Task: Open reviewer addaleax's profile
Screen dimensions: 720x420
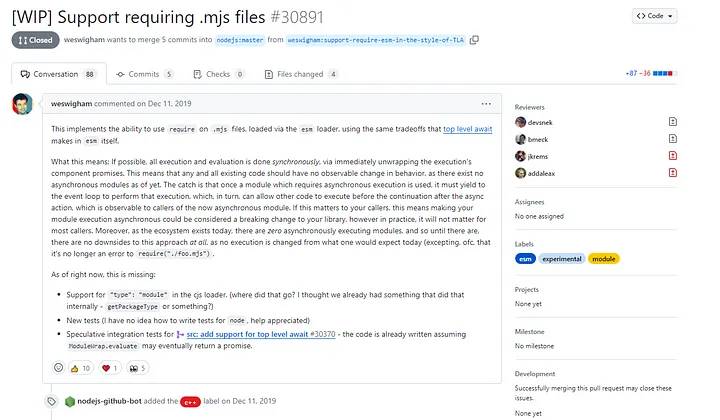Action: coord(541,174)
